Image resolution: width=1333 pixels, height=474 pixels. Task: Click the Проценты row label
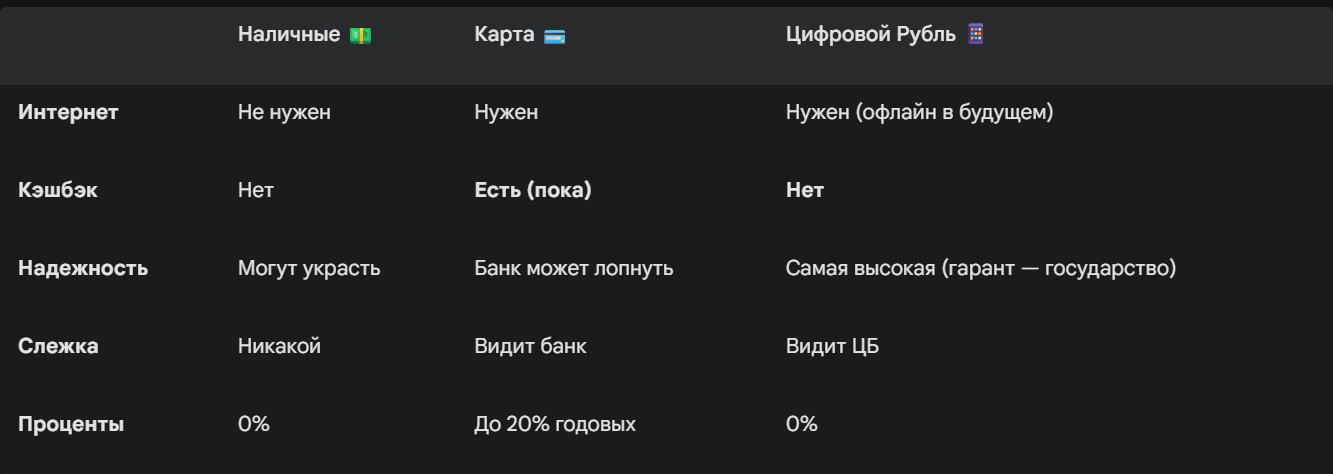[71, 424]
